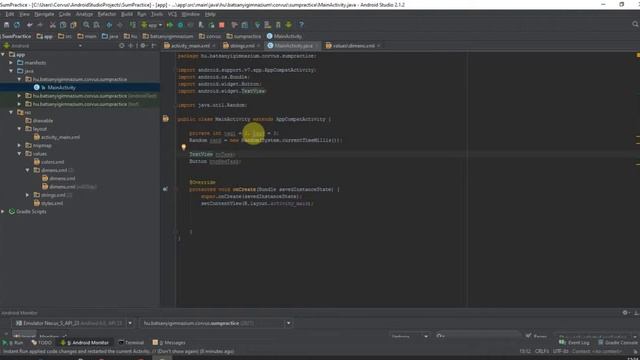Click Scroll from Source icon in Project panel
Image resolution: width=640 pixels, height=360 pixels.
click(122, 46)
